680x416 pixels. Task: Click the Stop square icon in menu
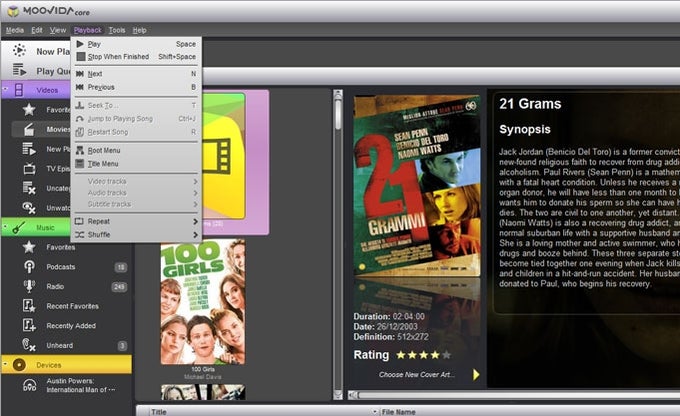pos(80,57)
